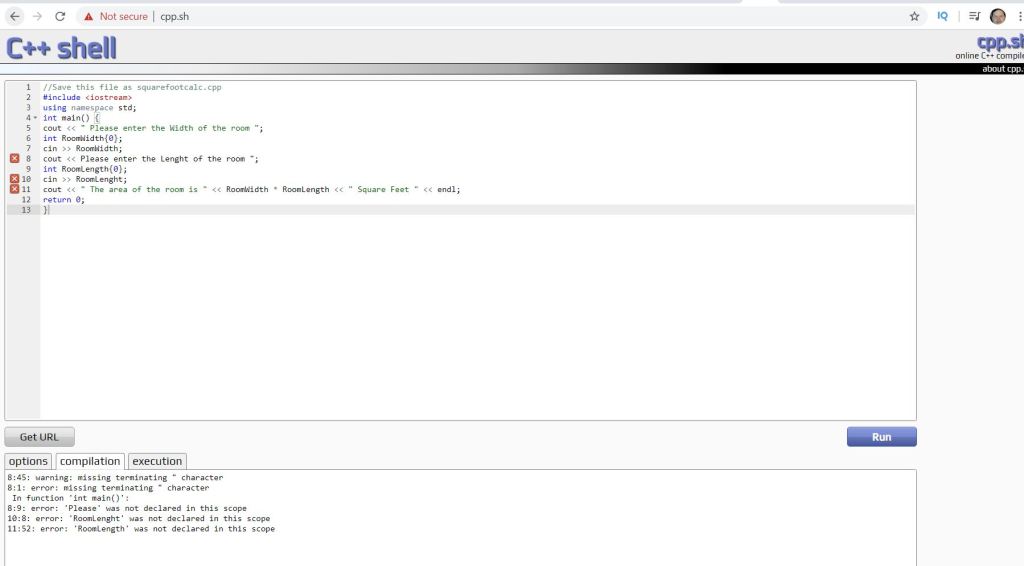Switch to the execution tab
The width and height of the screenshot is (1024, 566).
pyautogui.click(x=157, y=461)
